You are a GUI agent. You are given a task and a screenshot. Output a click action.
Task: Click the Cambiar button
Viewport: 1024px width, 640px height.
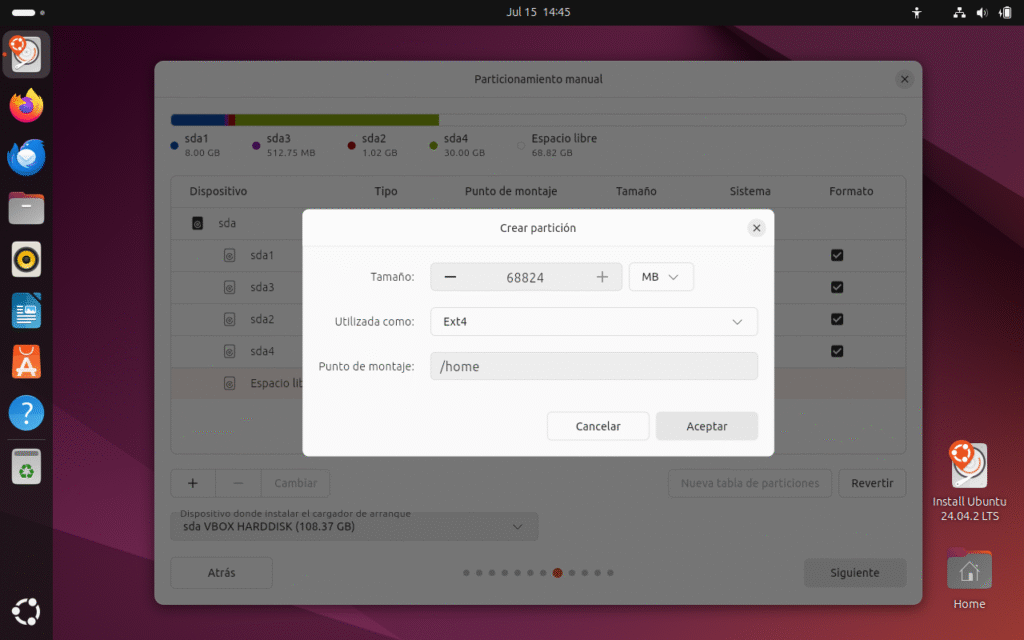point(295,483)
